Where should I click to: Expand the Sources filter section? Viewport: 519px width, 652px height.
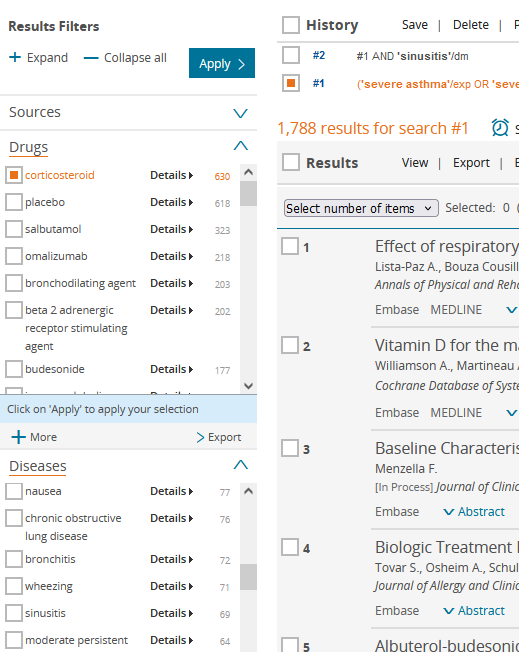(x=240, y=113)
